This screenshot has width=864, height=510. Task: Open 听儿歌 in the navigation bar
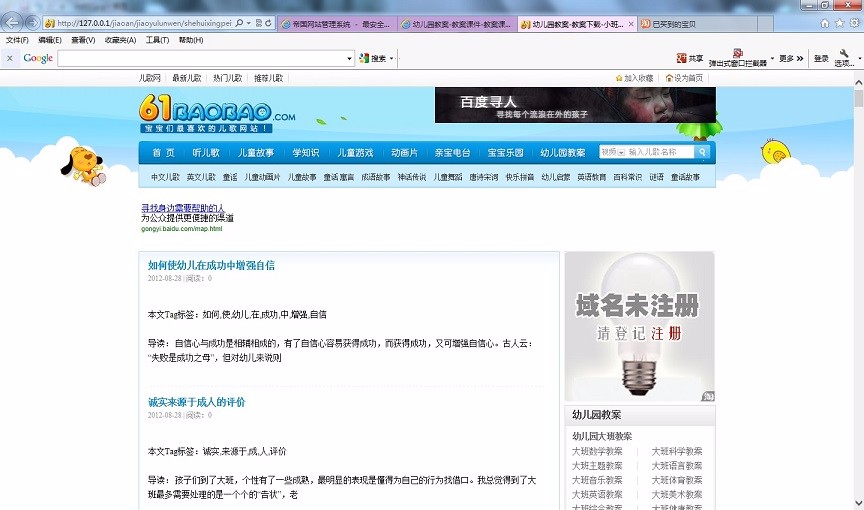[x=206, y=153]
